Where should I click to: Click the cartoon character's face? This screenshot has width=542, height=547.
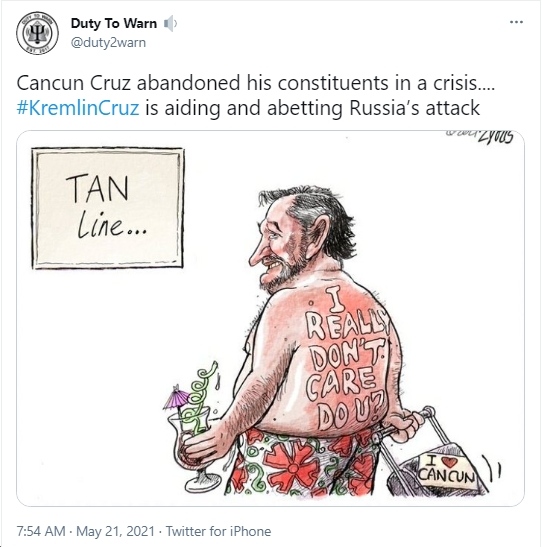[x=276, y=248]
